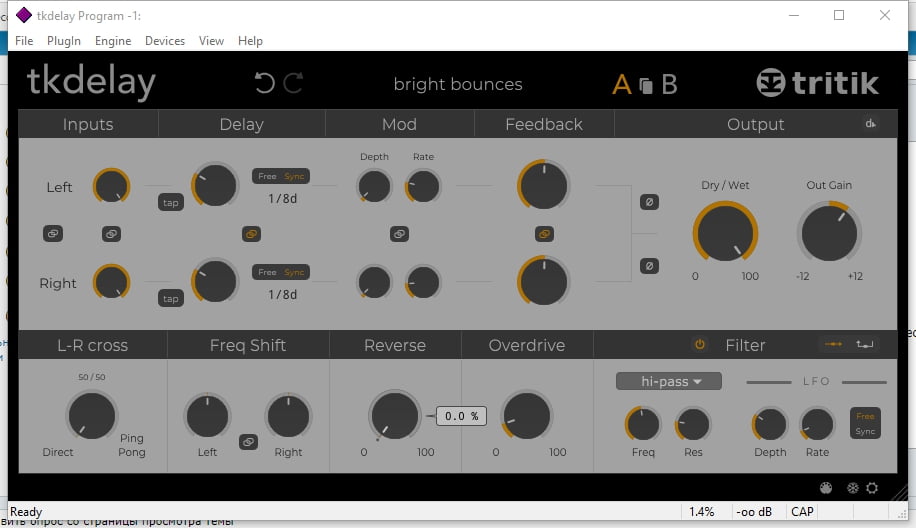The height and width of the screenshot is (528, 916).
Task: Click the Left Mod Depth knob
Action: coord(374,187)
